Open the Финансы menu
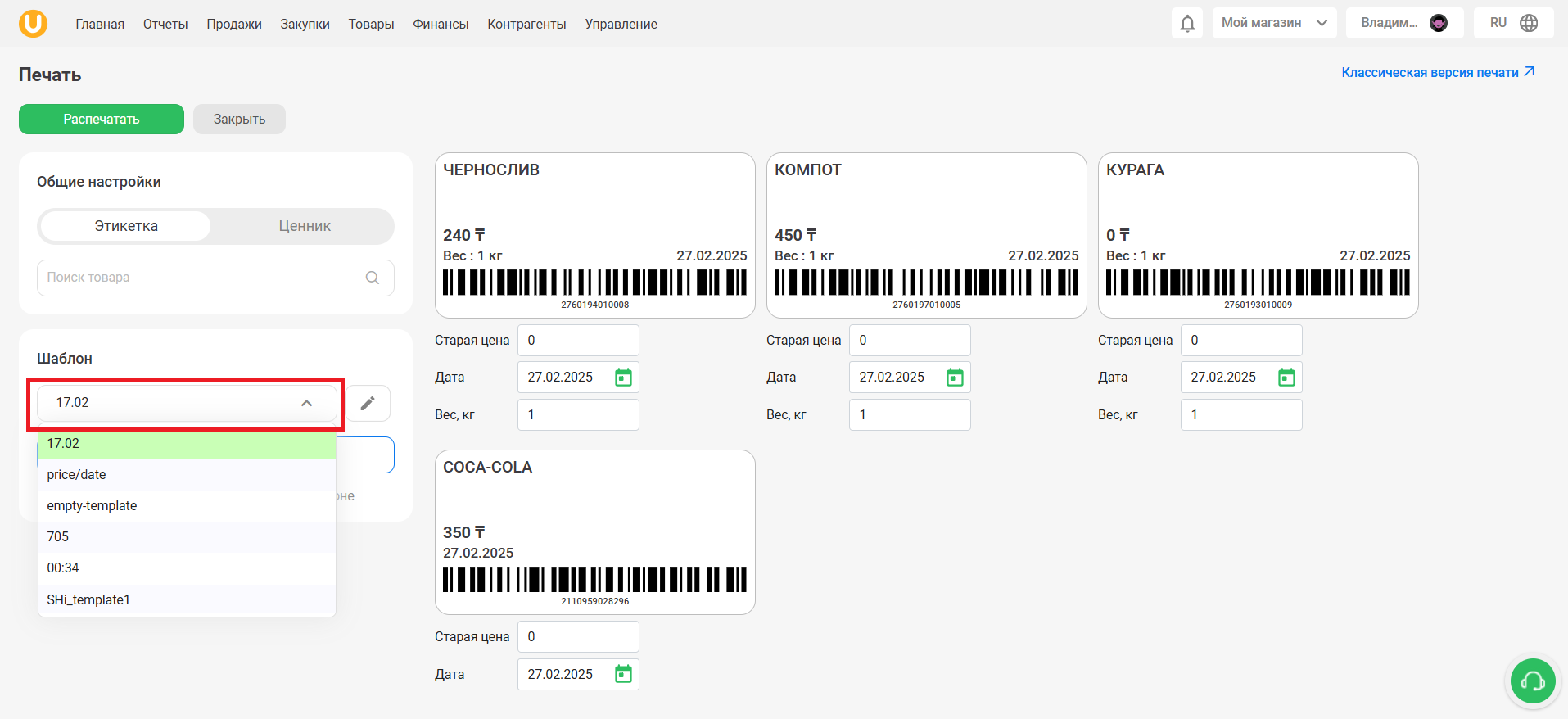Image resolution: width=1568 pixels, height=719 pixels. tap(441, 24)
